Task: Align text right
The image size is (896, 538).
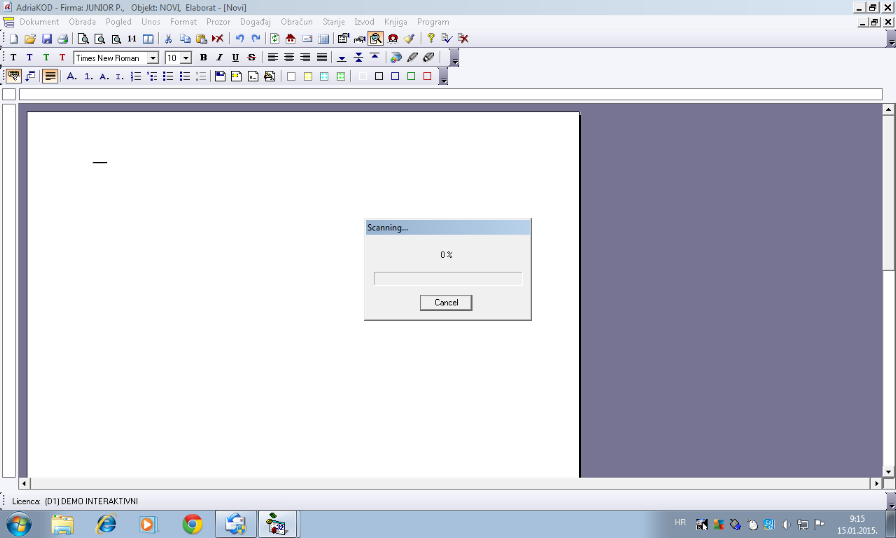Action: [x=305, y=58]
